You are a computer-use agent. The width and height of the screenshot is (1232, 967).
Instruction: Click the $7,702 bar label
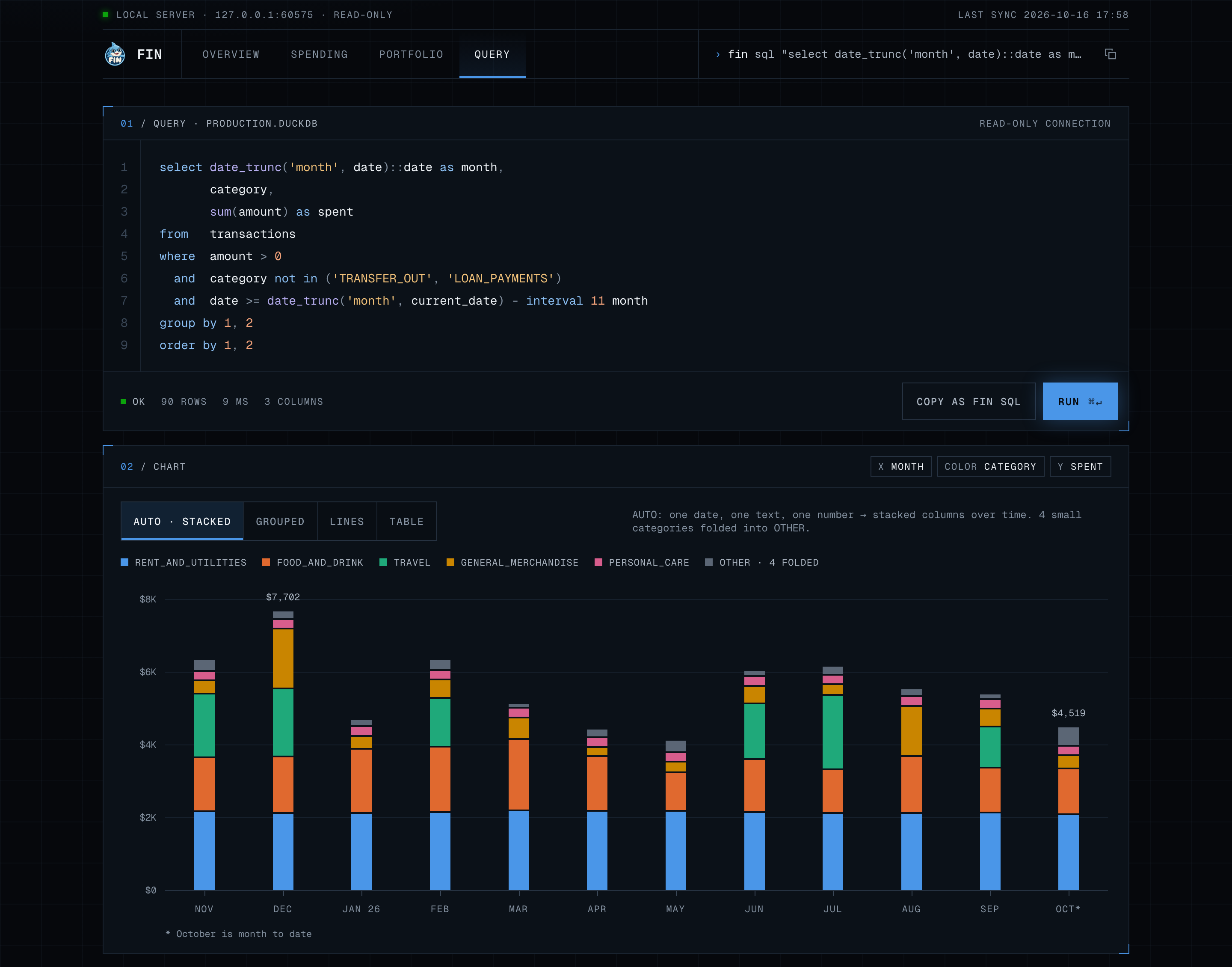283,597
